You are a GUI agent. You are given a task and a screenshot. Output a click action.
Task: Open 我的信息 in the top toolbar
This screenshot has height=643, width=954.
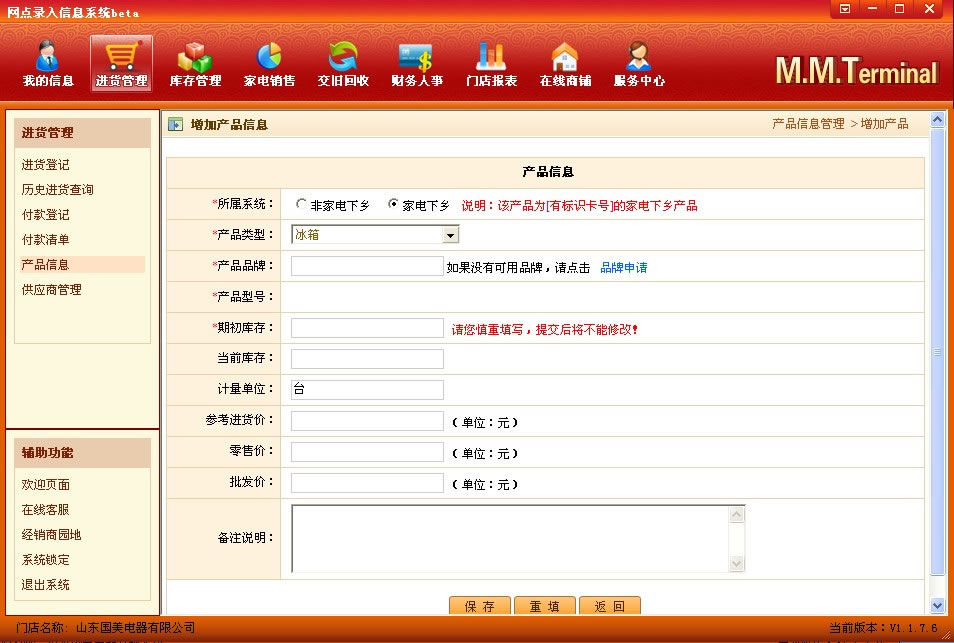(x=47, y=63)
